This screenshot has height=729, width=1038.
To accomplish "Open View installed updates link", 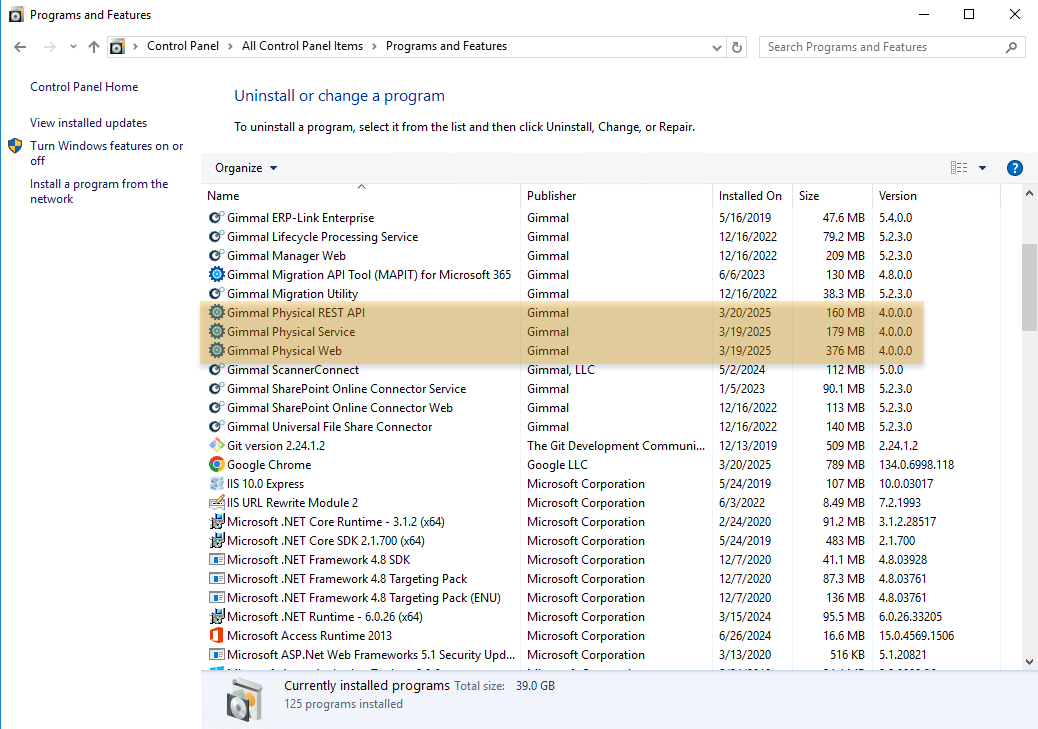I will [x=88, y=123].
